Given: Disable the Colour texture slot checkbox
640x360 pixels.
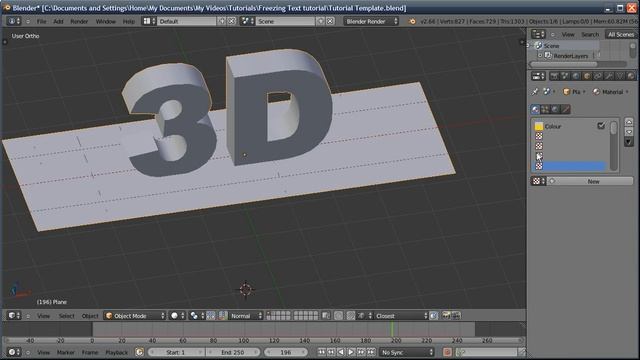Looking at the screenshot, I should pos(601,126).
